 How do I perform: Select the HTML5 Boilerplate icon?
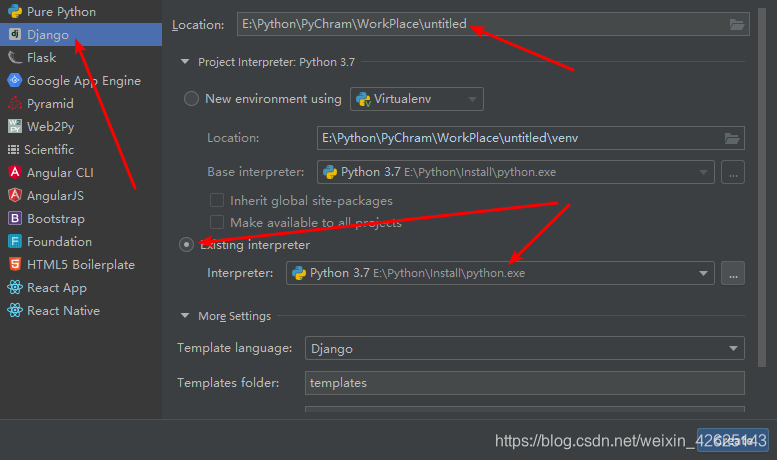point(15,264)
